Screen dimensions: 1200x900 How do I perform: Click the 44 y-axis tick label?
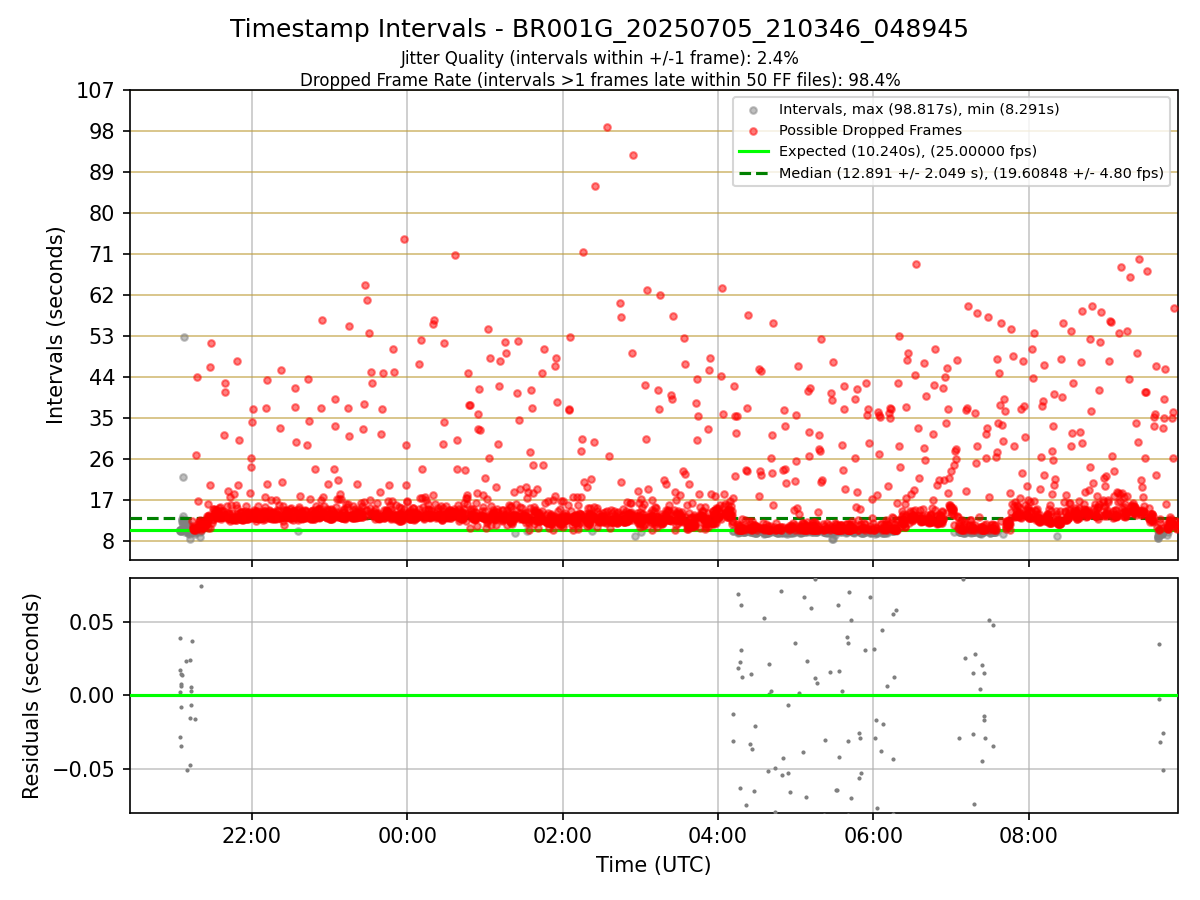104,377
